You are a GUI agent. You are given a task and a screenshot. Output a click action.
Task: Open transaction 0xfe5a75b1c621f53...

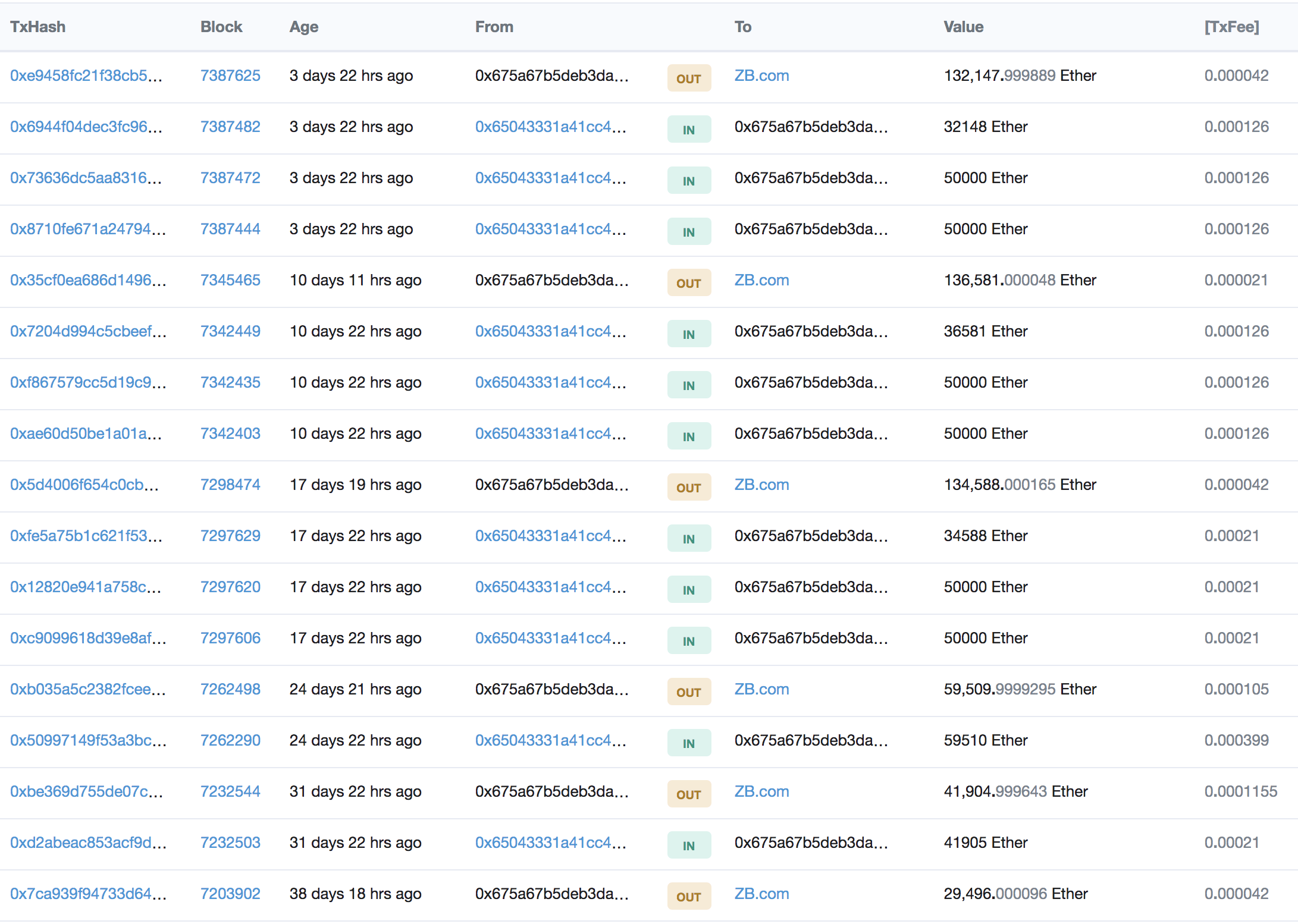tap(86, 536)
